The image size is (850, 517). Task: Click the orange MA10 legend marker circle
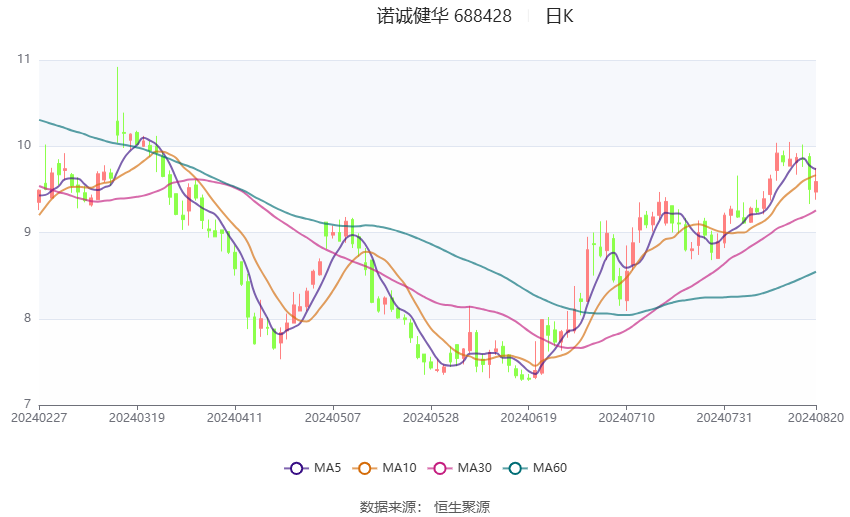pyautogui.click(x=364, y=468)
